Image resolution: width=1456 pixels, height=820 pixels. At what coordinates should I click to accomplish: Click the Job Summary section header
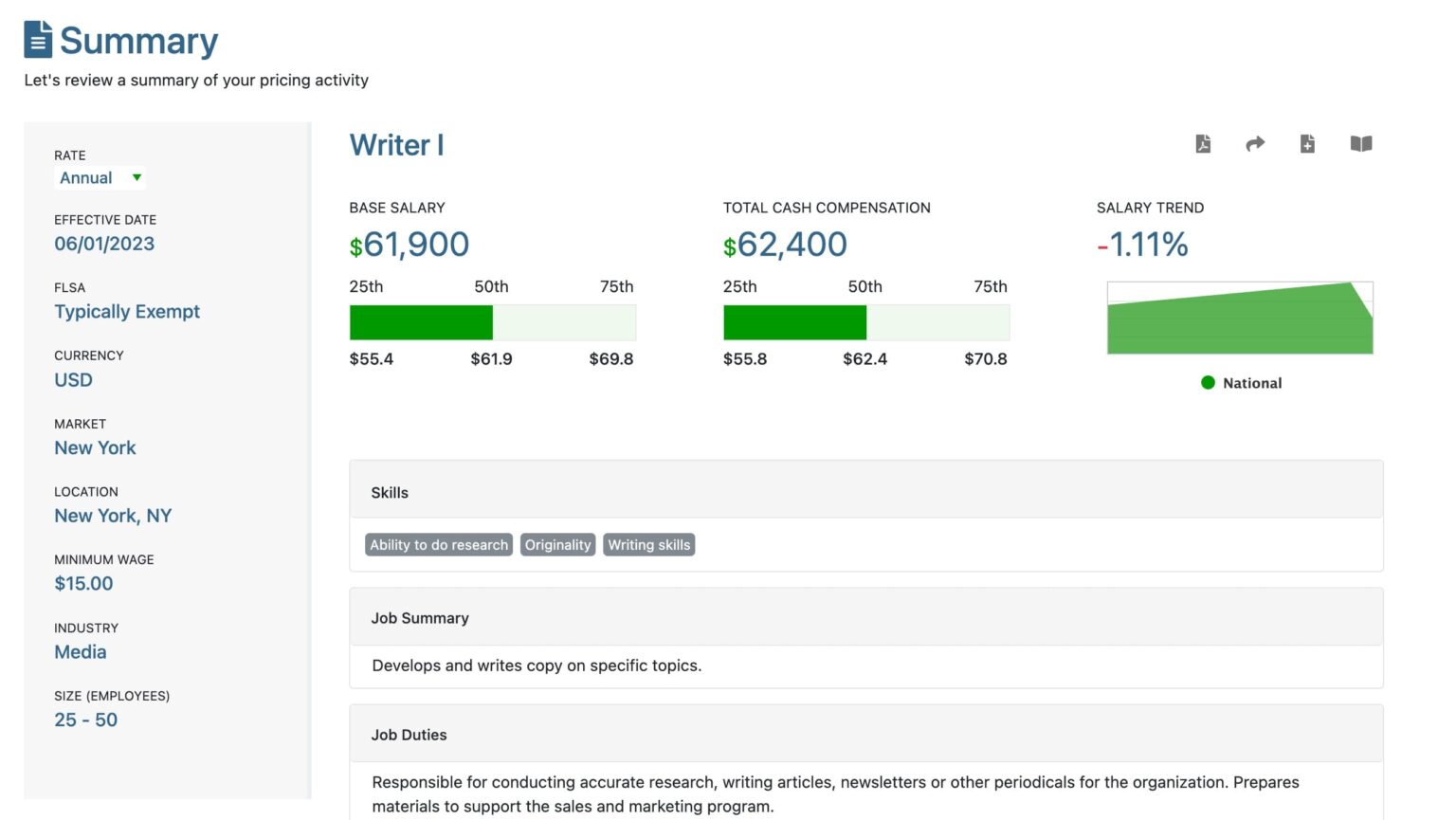866,618
